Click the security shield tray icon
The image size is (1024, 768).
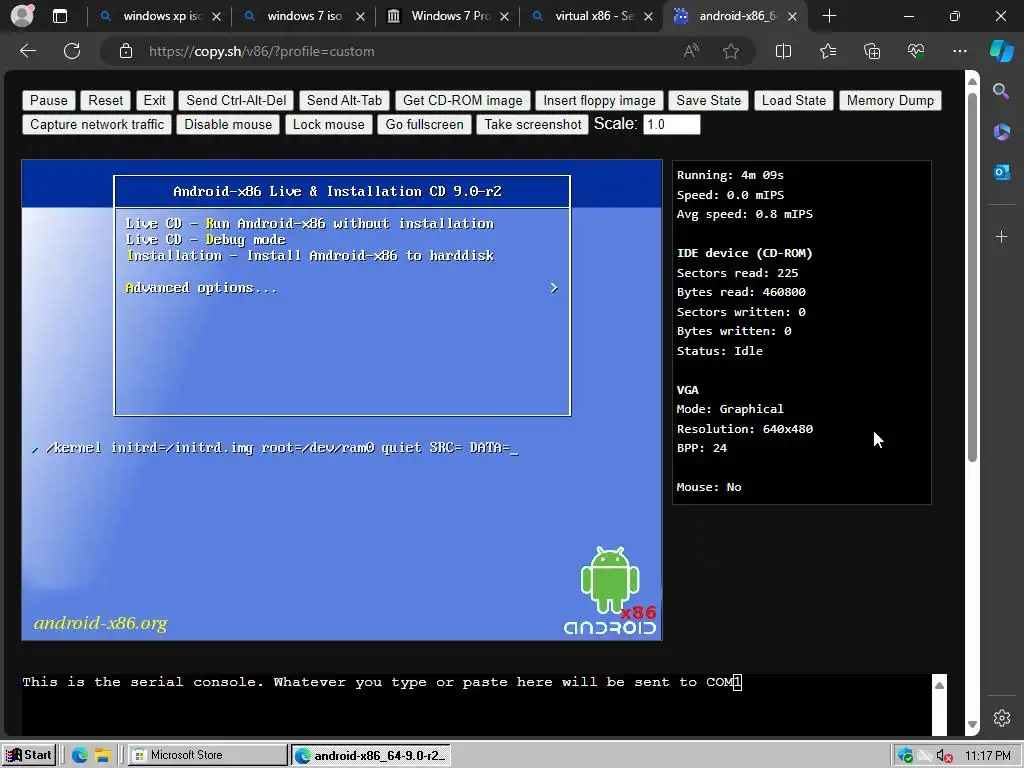point(904,756)
